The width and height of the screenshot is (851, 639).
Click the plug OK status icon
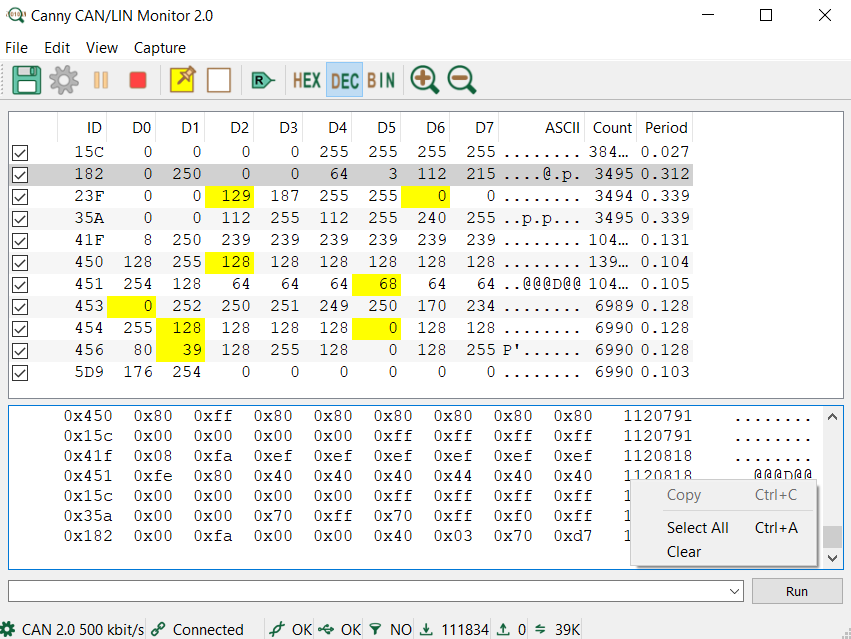coord(277,629)
